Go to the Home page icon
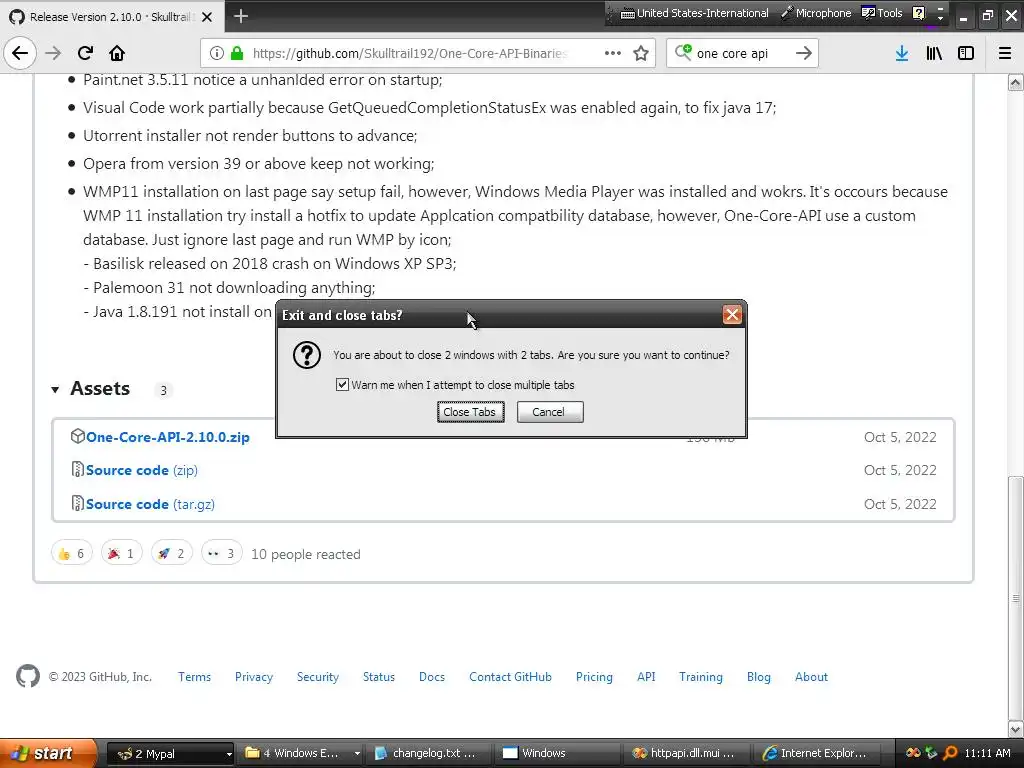The width and height of the screenshot is (1024, 768). (117, 53)
